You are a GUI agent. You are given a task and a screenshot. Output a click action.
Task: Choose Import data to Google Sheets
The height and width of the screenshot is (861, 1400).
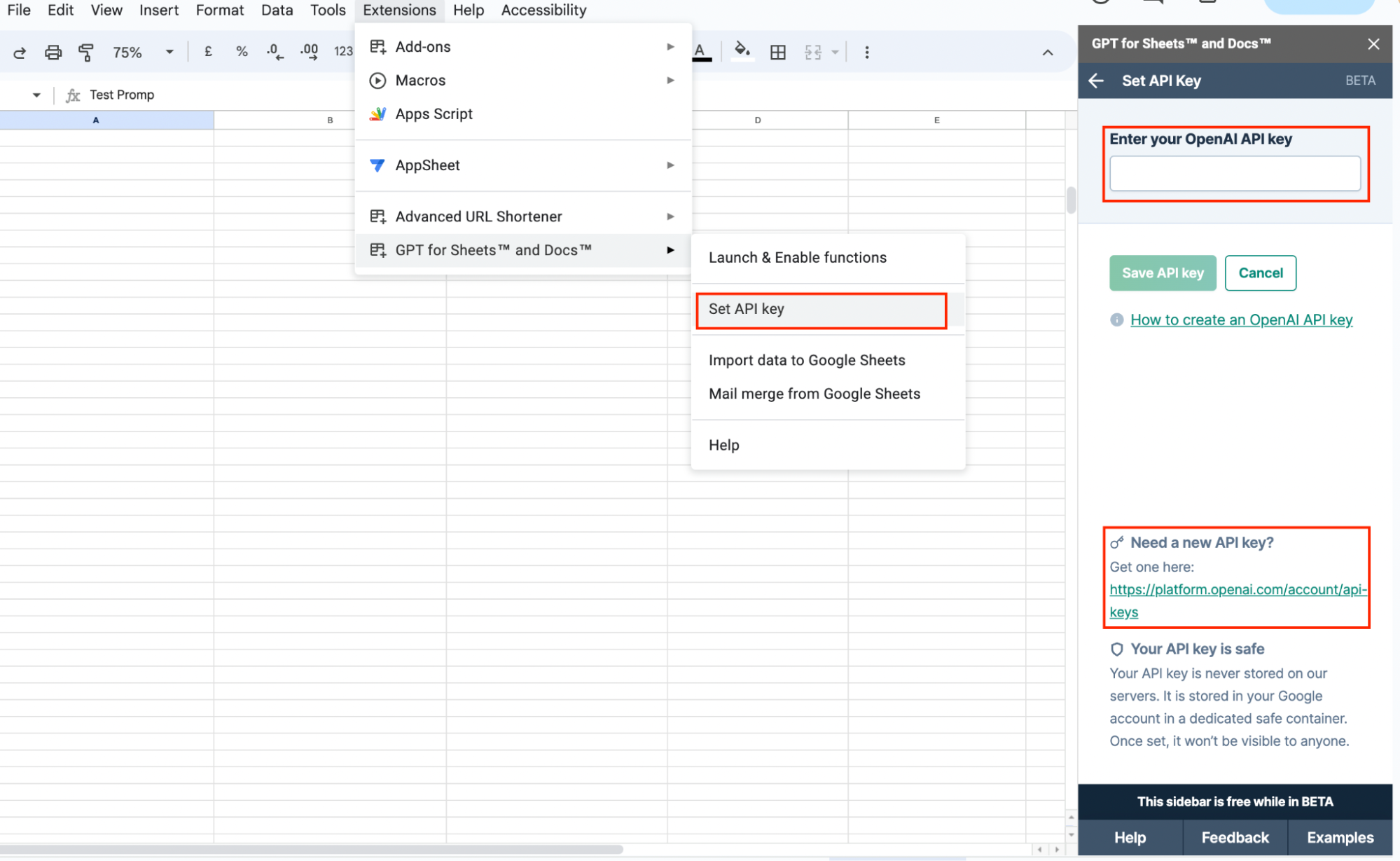pos(828,361)
